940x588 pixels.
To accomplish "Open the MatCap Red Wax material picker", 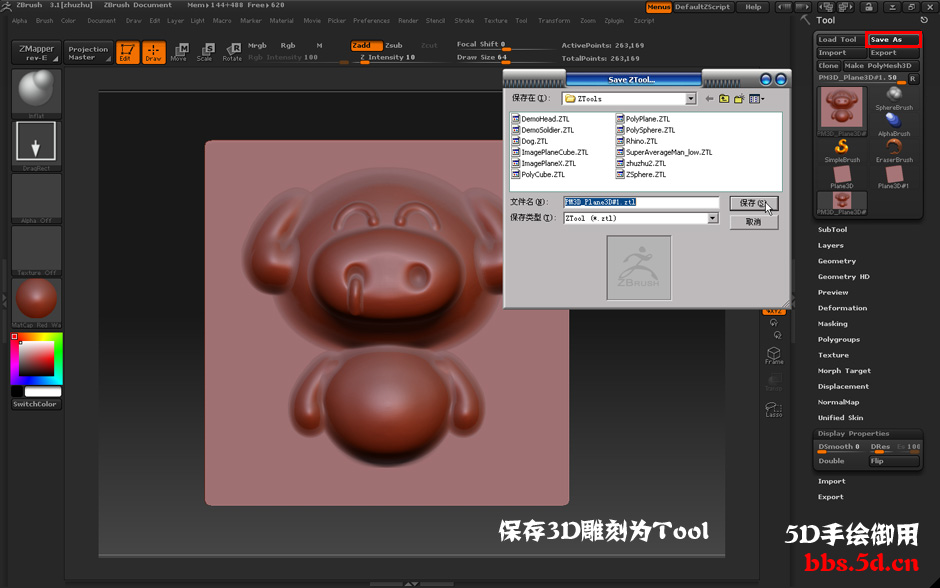I will (36, 302).
